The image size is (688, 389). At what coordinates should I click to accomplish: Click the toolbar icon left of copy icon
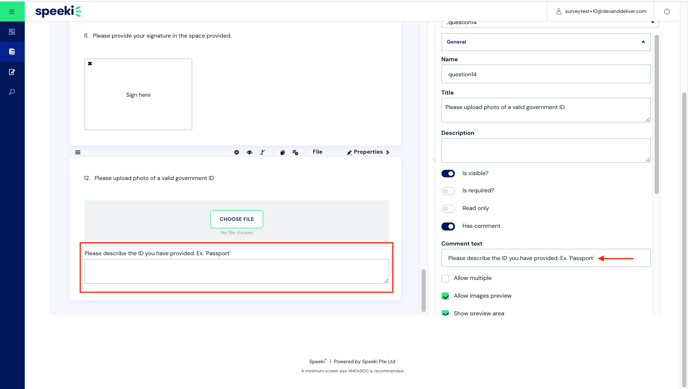262,152
